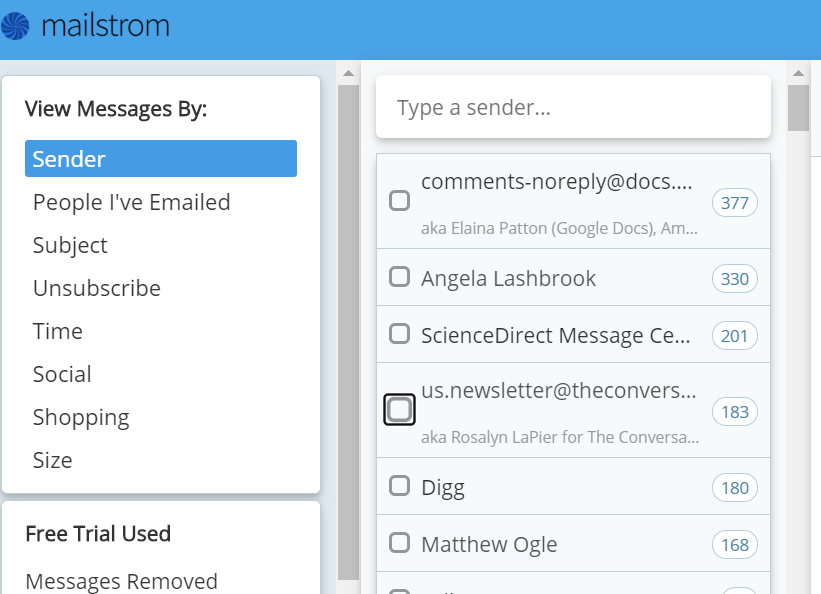Click the View Messages By heading
The image size is (821, 594).
[116, 109]
